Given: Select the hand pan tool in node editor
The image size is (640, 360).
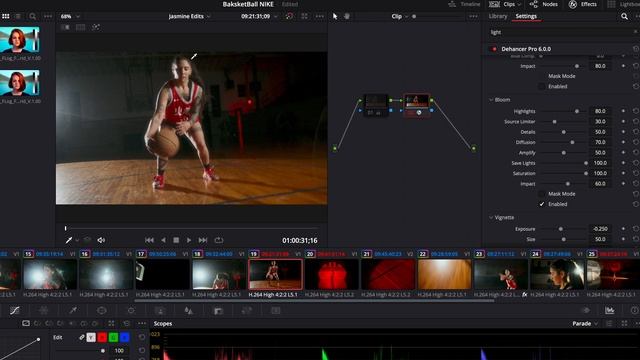Looking at the screenshot, I should (x=347, y=16).
